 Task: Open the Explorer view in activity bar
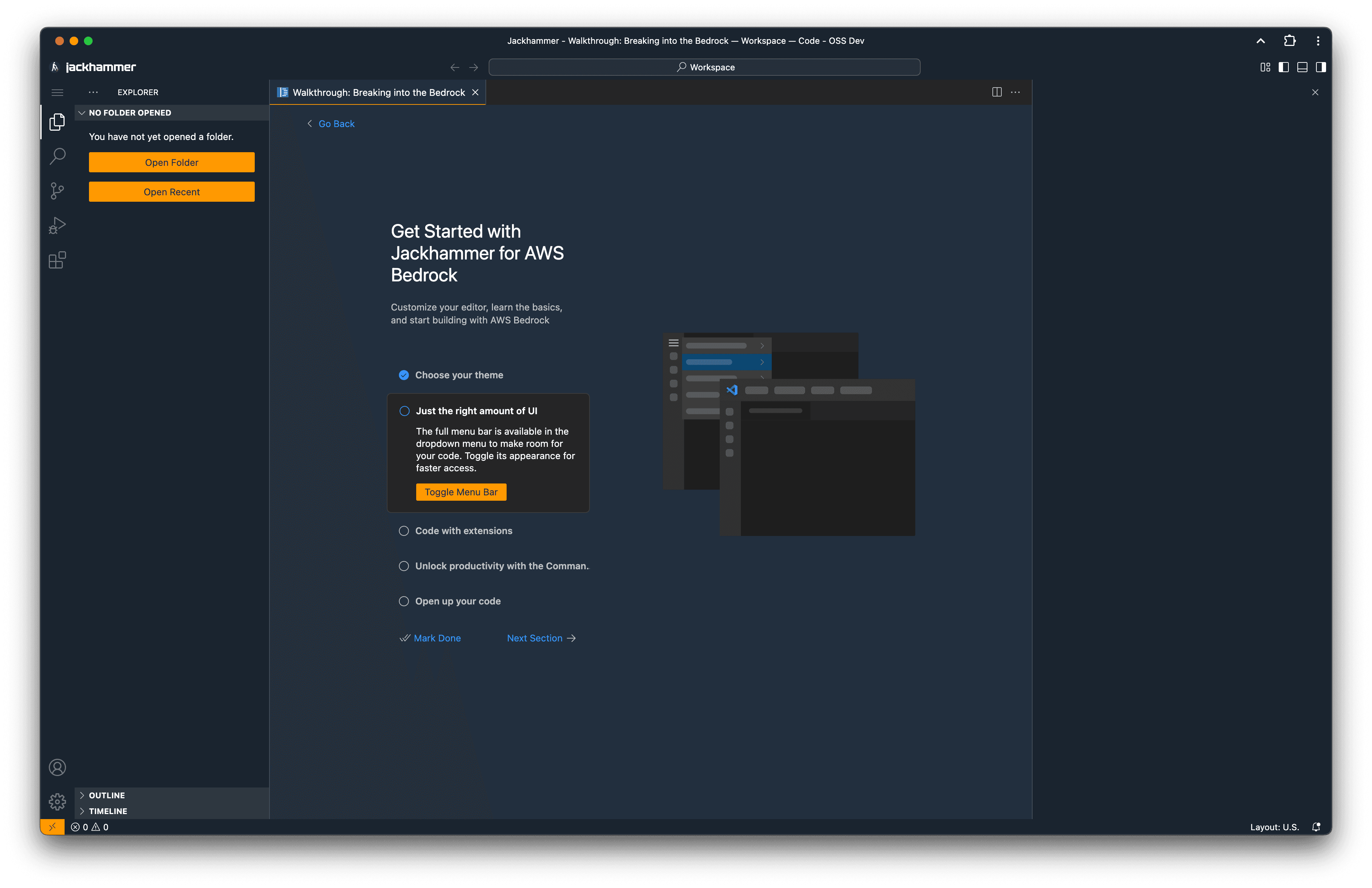[57, 122]
